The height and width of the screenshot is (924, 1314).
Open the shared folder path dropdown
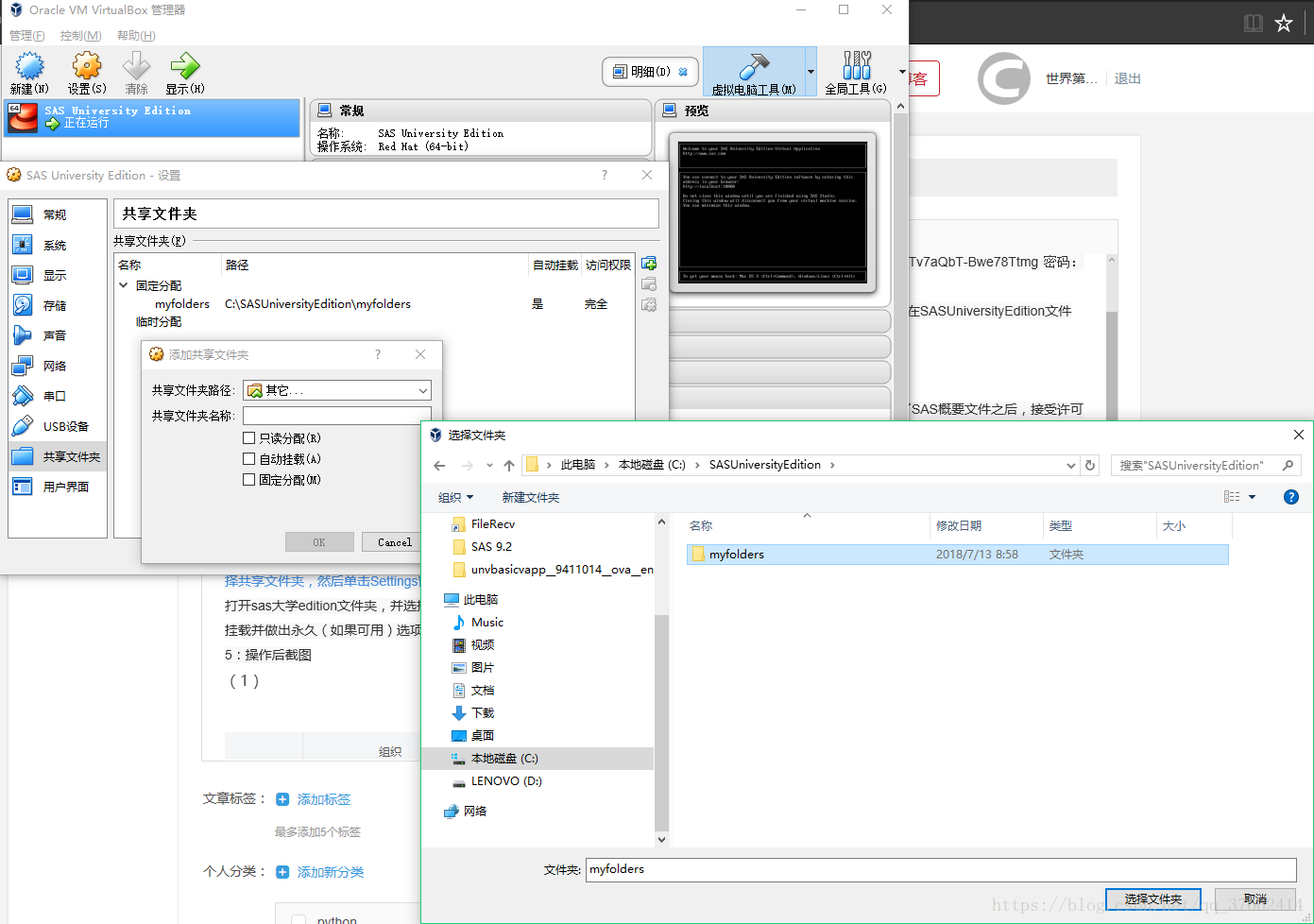[x=337, y=390]
